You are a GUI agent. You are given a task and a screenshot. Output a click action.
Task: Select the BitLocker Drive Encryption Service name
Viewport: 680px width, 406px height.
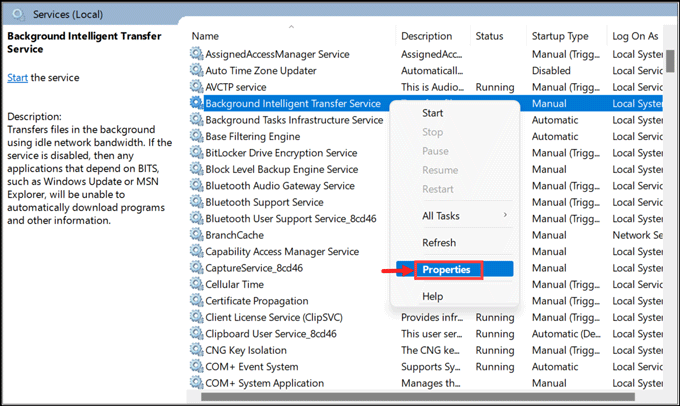coord(281,153)
